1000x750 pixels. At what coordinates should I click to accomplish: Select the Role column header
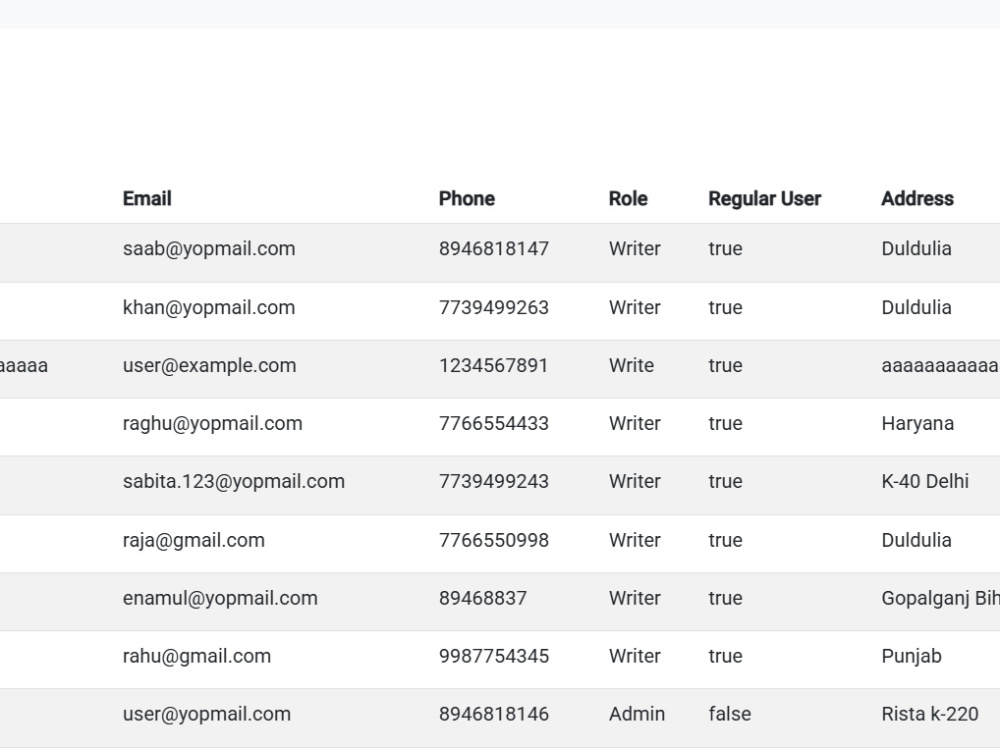[x=628, y=198]
